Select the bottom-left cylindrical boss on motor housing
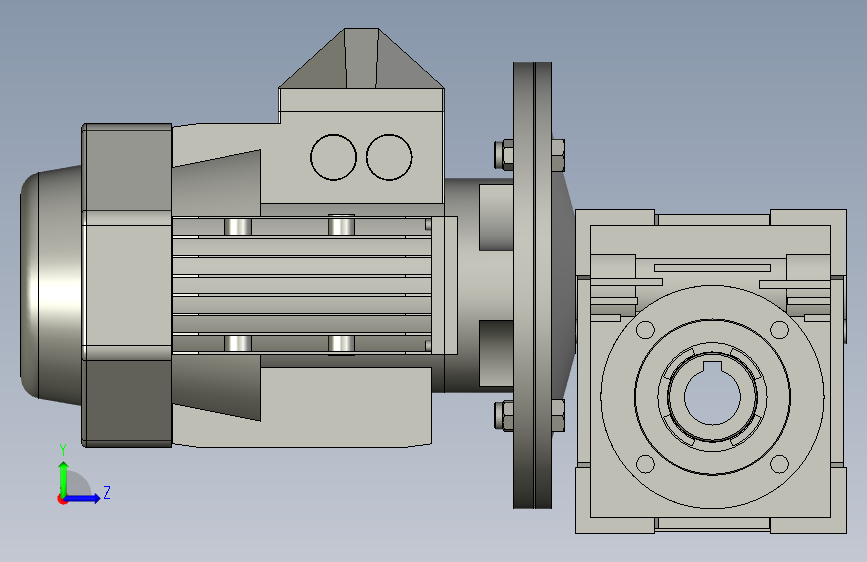Viewport: 867px width, 562px height. 238,344
